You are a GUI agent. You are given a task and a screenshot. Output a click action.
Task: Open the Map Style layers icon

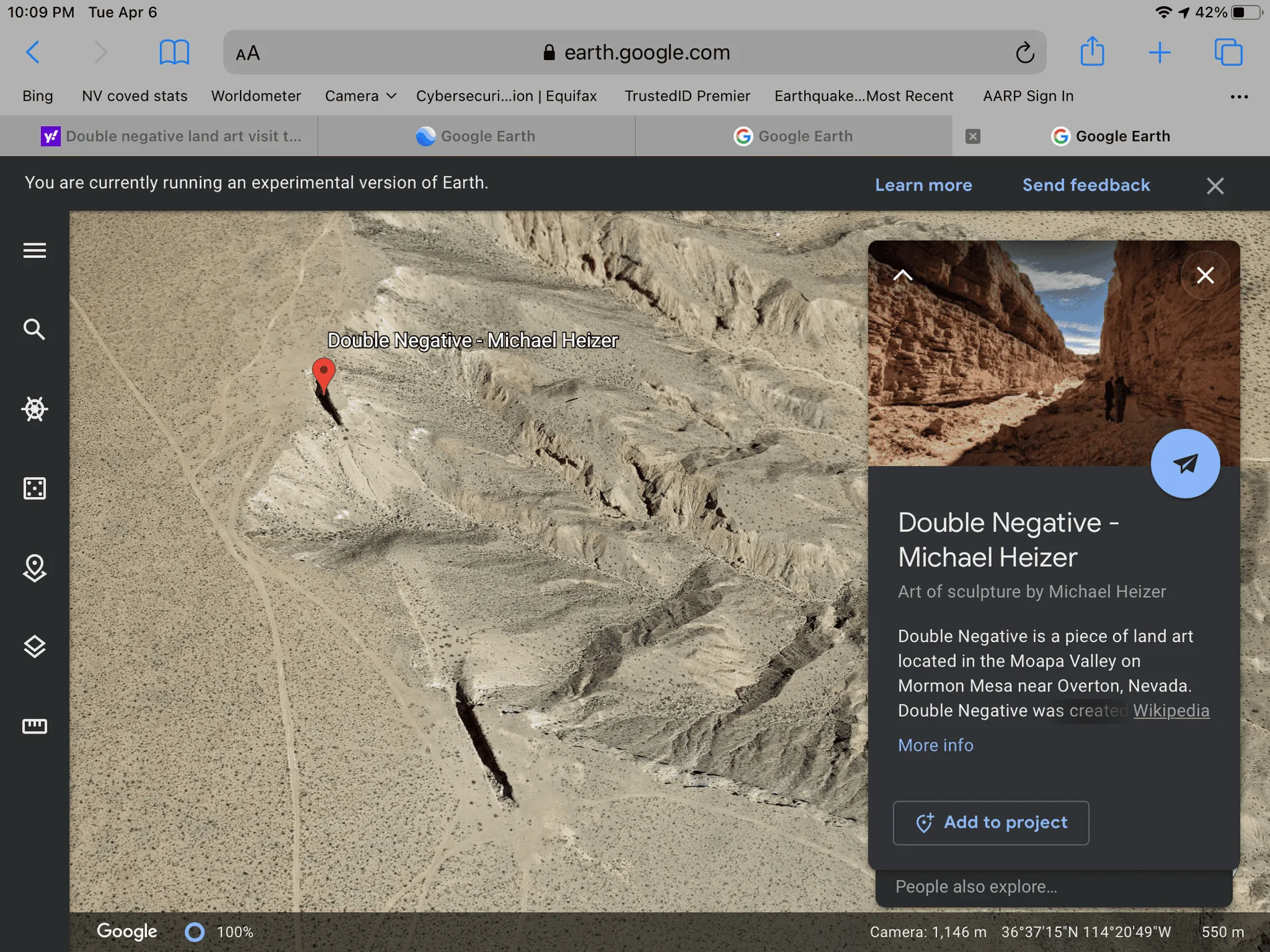tap(35, 647)
